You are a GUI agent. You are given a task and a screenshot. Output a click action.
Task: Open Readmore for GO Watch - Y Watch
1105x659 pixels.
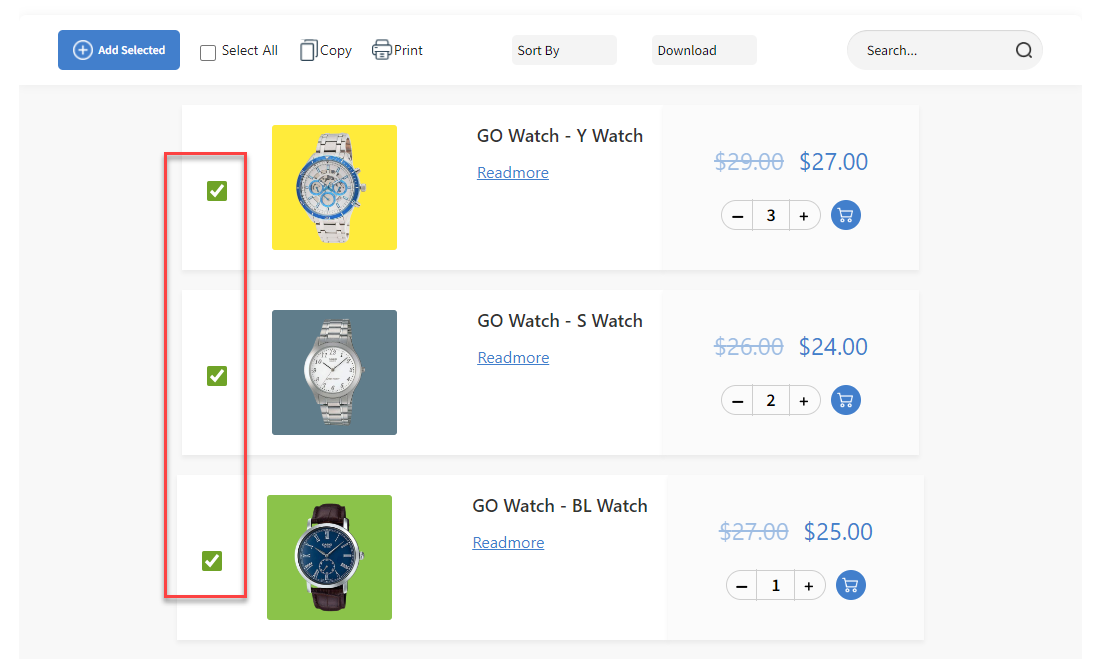(513, 172)
